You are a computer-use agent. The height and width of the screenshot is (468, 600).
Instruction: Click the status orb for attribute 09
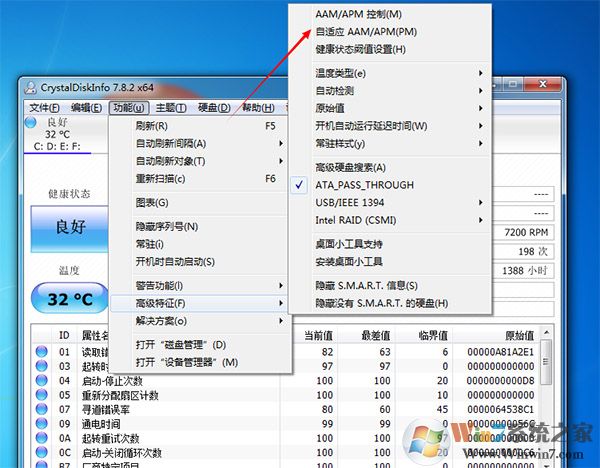(41, 424)
